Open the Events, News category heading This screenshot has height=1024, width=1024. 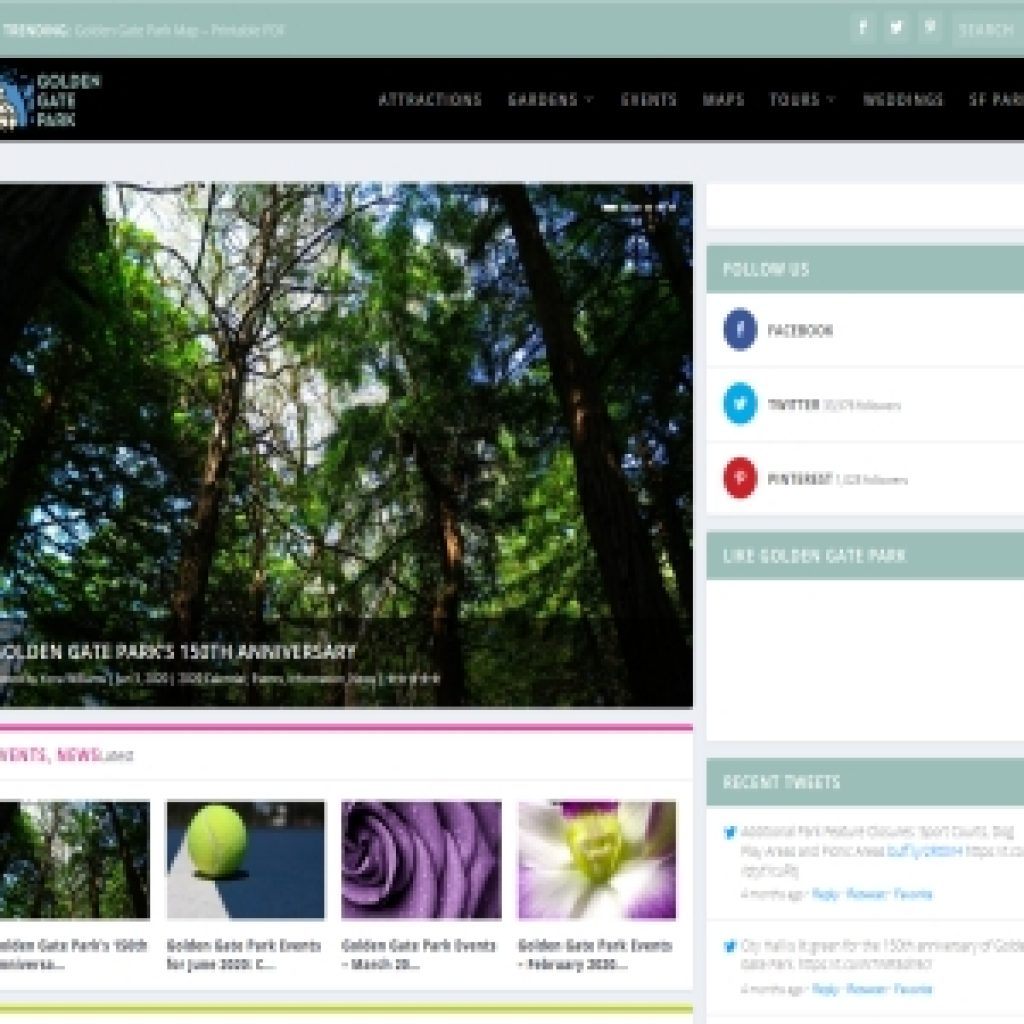pos(50,755)
